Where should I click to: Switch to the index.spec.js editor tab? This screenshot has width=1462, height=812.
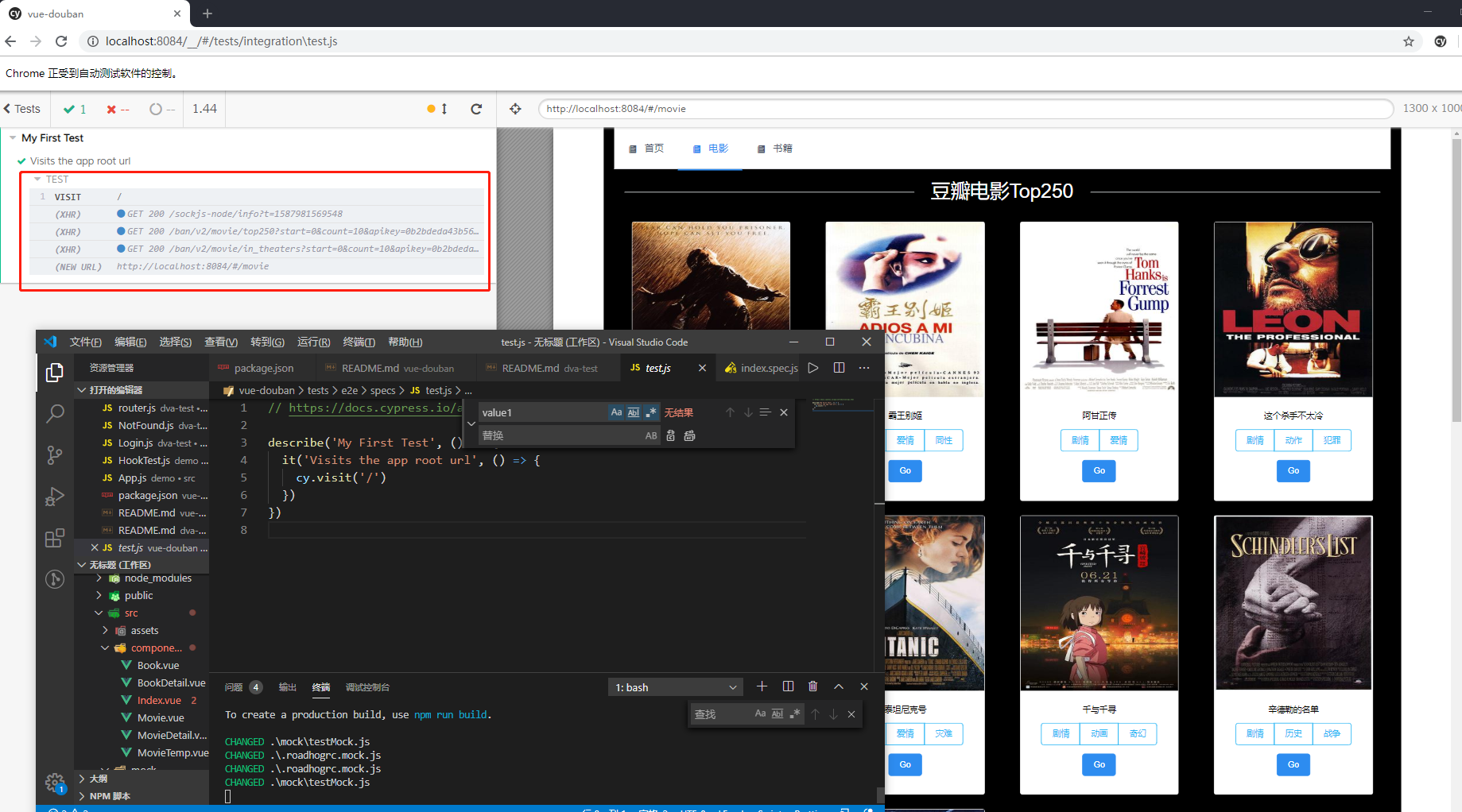pyautogui.click(x=761, y=368)
